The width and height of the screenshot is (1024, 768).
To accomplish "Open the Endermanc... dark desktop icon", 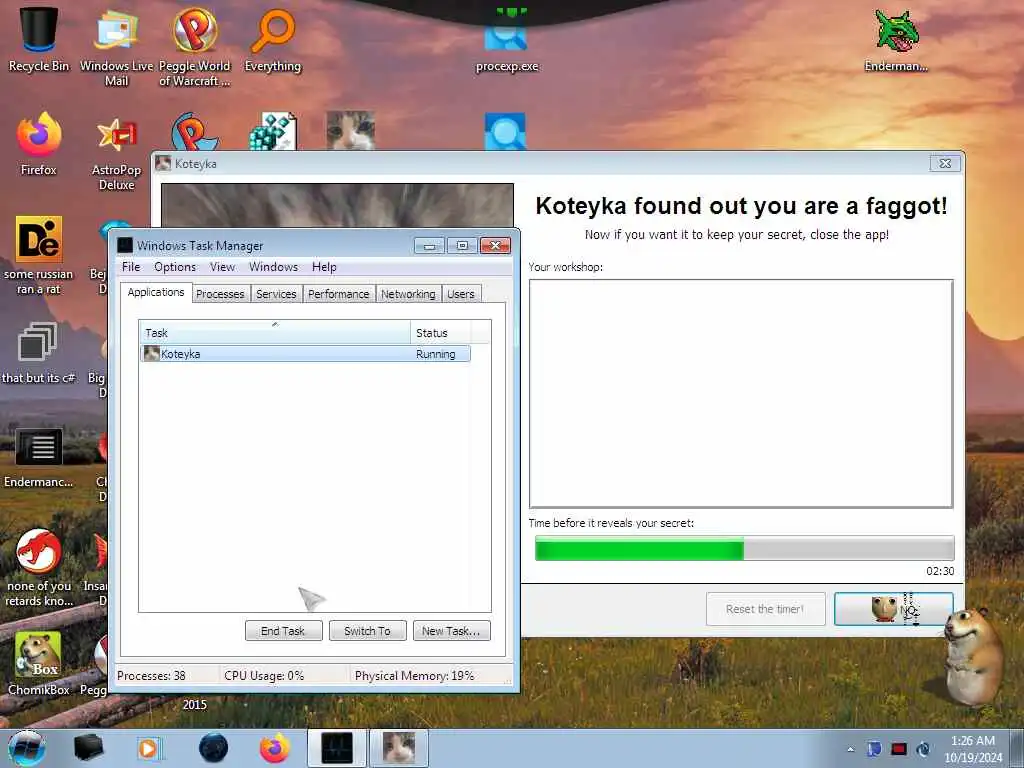I will 39,457.
